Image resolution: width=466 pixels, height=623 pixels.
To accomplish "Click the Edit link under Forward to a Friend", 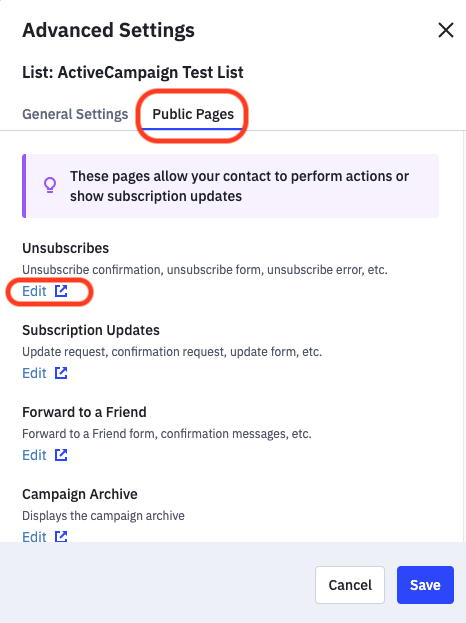I will tap(34, 455).
